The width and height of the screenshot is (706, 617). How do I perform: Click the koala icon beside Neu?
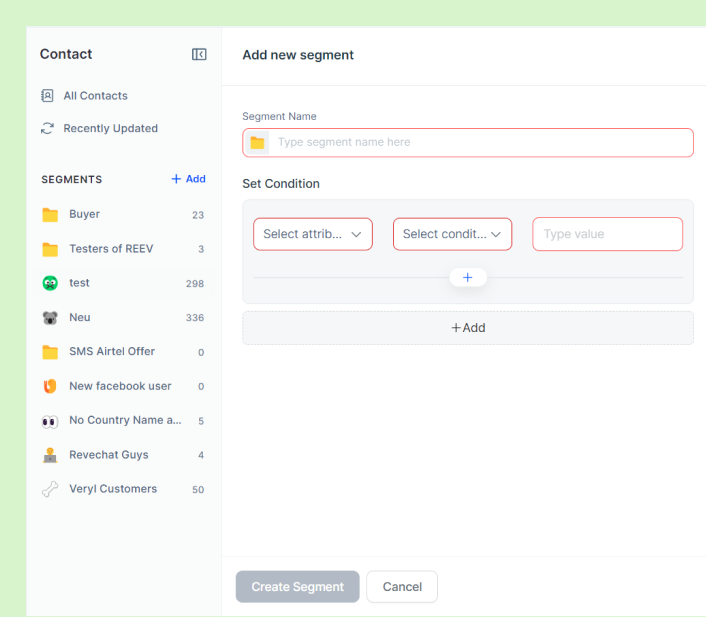50,318
